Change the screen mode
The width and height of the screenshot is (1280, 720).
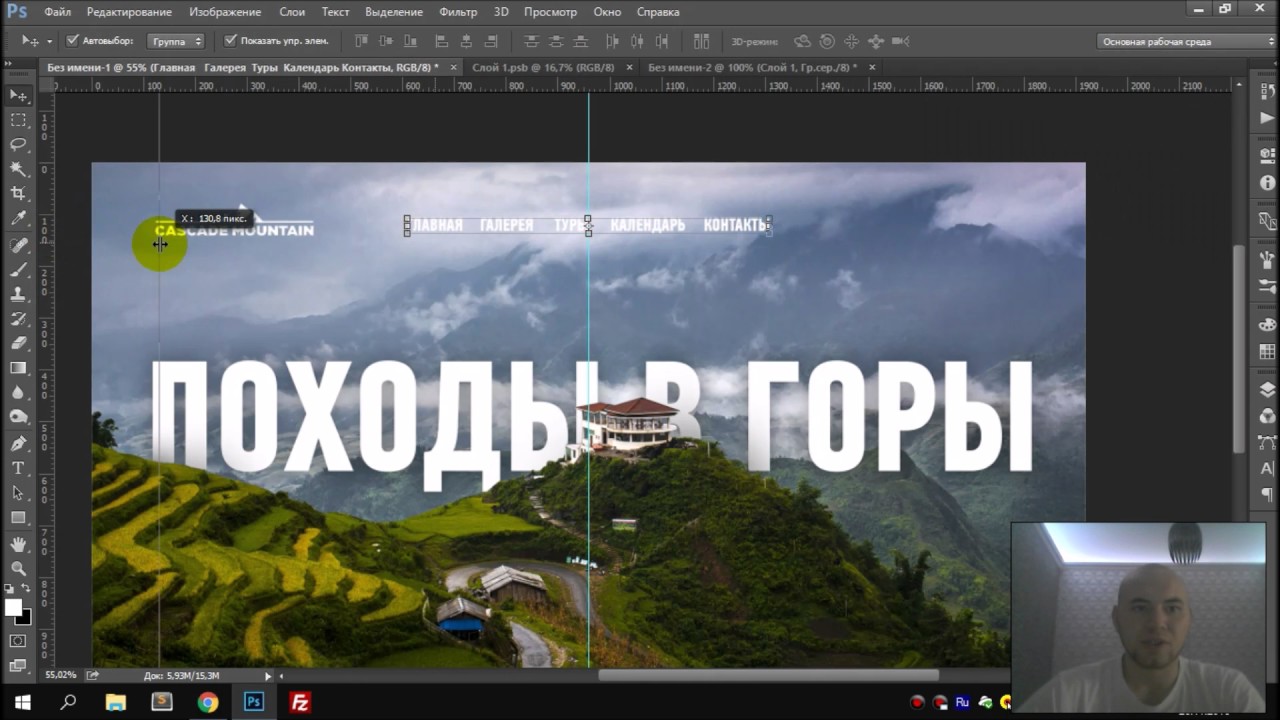18,665
